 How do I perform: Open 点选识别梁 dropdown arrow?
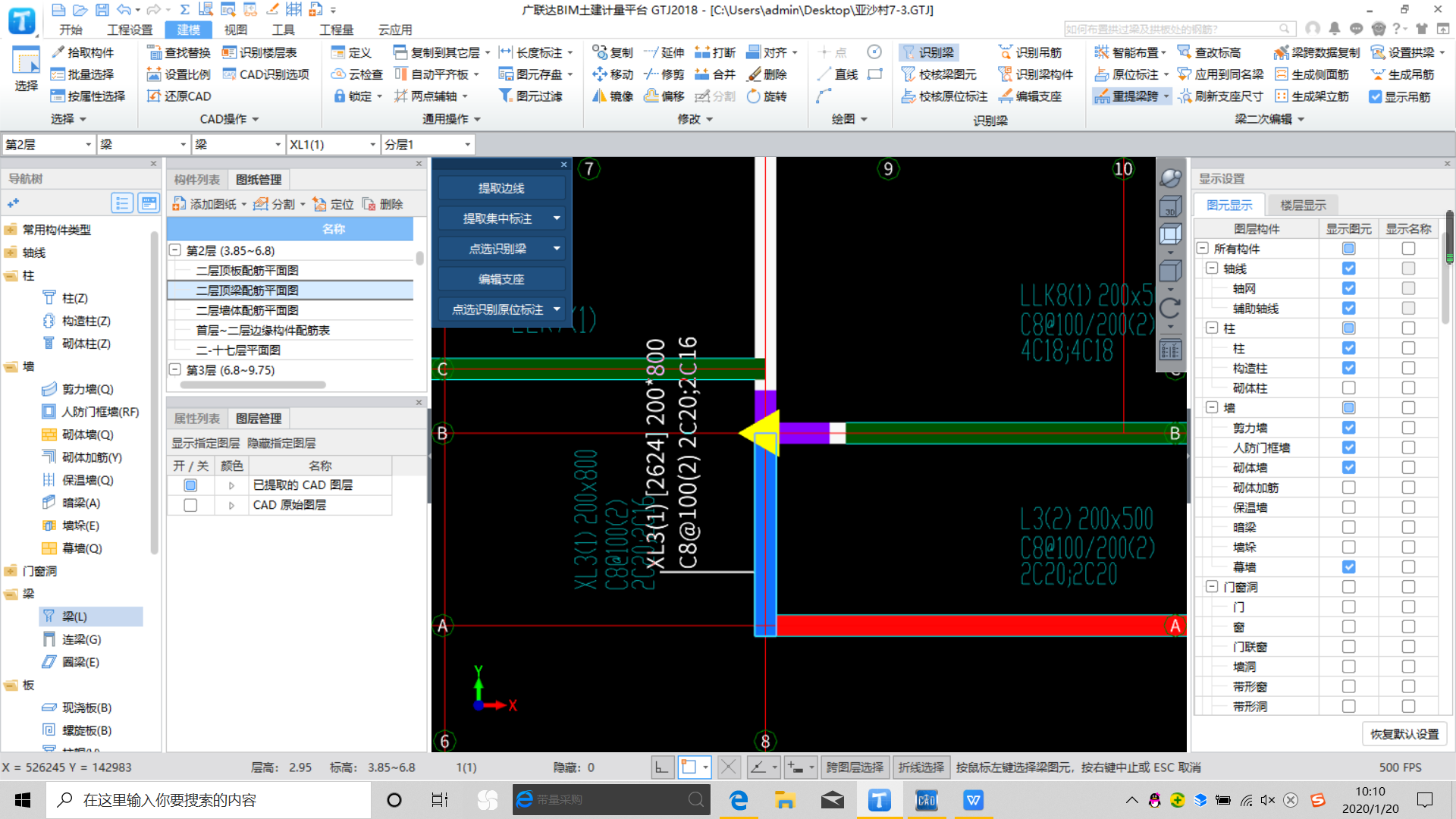point(557,249)
